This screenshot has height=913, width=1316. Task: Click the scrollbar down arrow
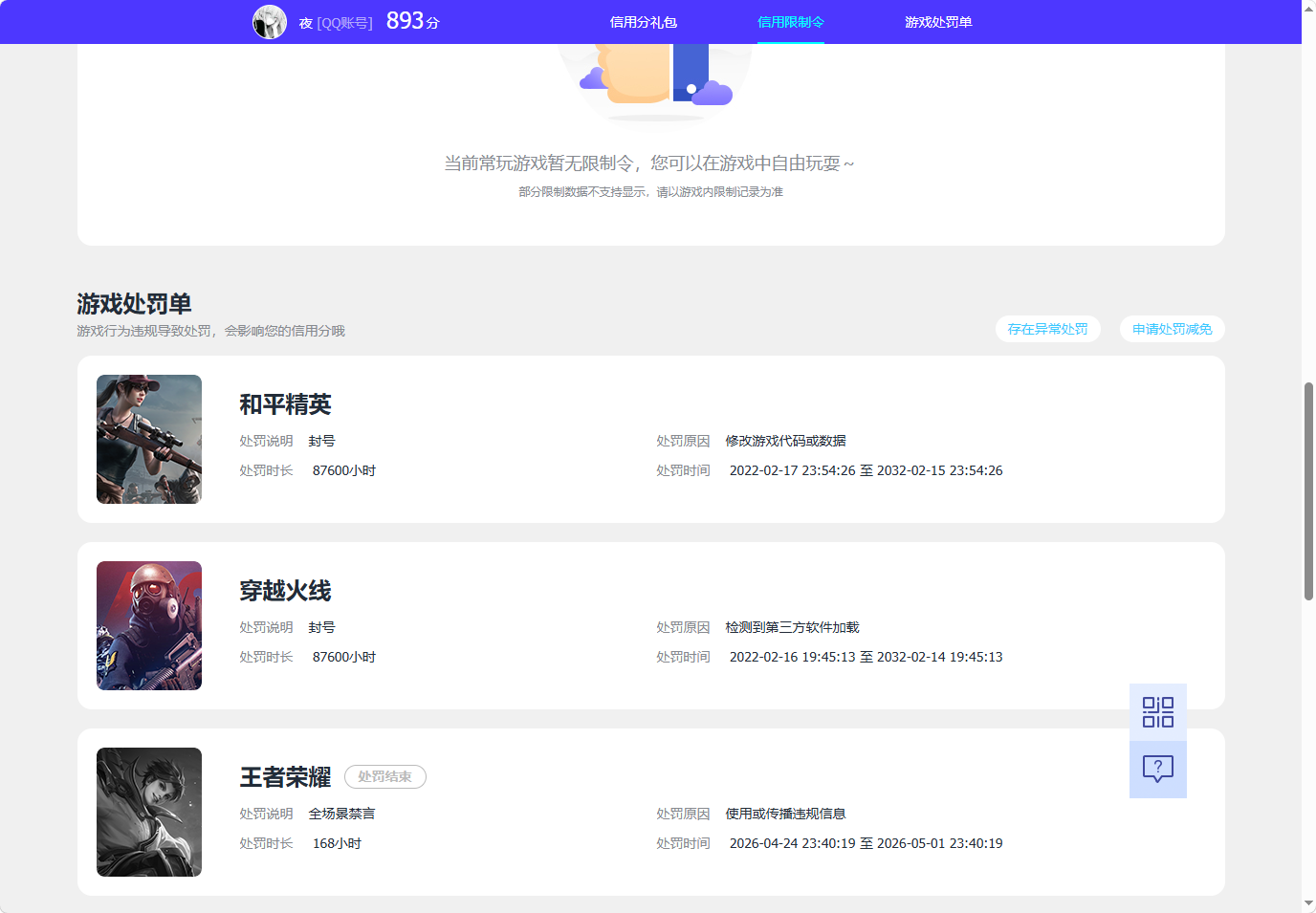[1308, 903]
